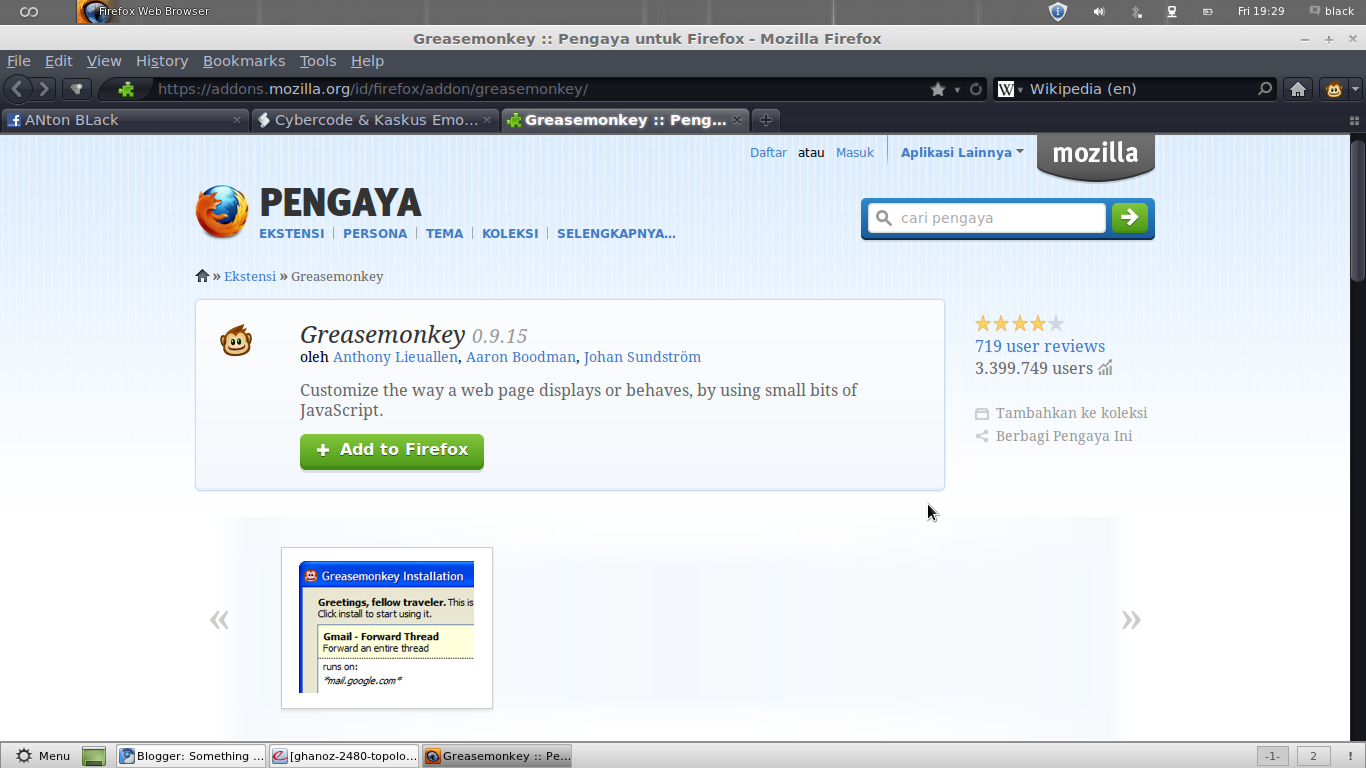Viewport: 1366px width, 768px height.
Task: Click Tambahkan ke koleksi
Action: [1061, 413]
